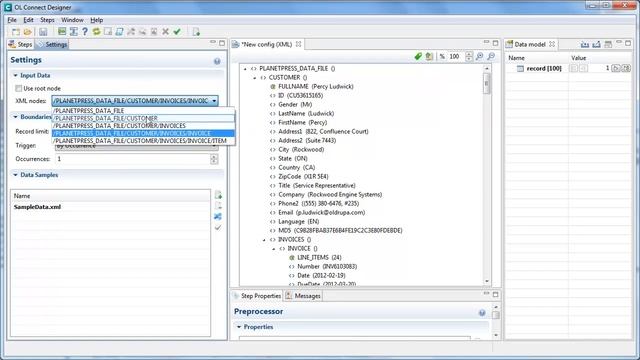This screenshot has width=640, height=360.
Task: Select the New config (XML) editor tab
Action: point(267,44)
